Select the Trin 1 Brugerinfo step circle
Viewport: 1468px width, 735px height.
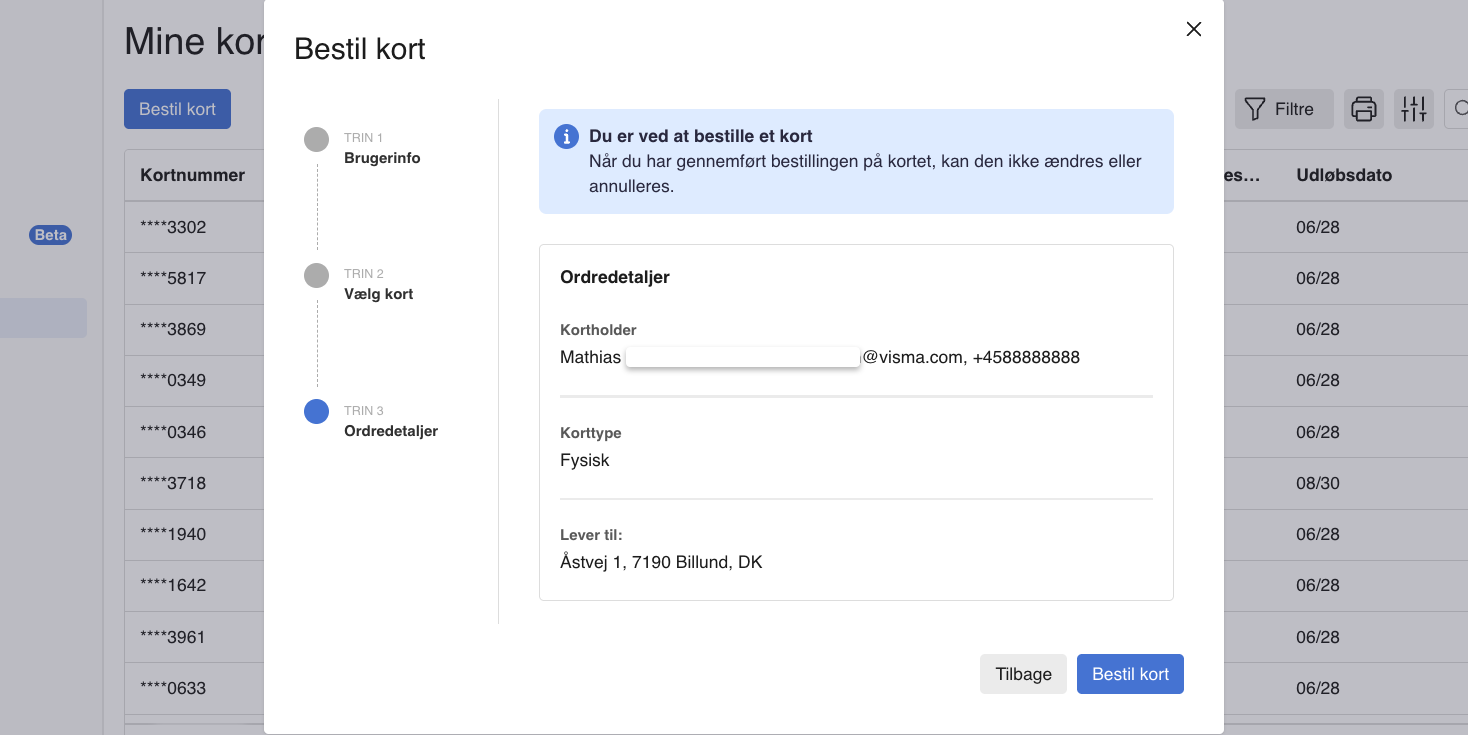[x=316, y=139]
